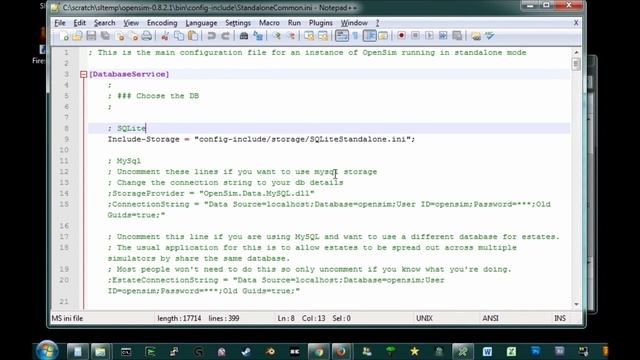
Task: Click the Save toolbar icon
Action: click(91, 36)
